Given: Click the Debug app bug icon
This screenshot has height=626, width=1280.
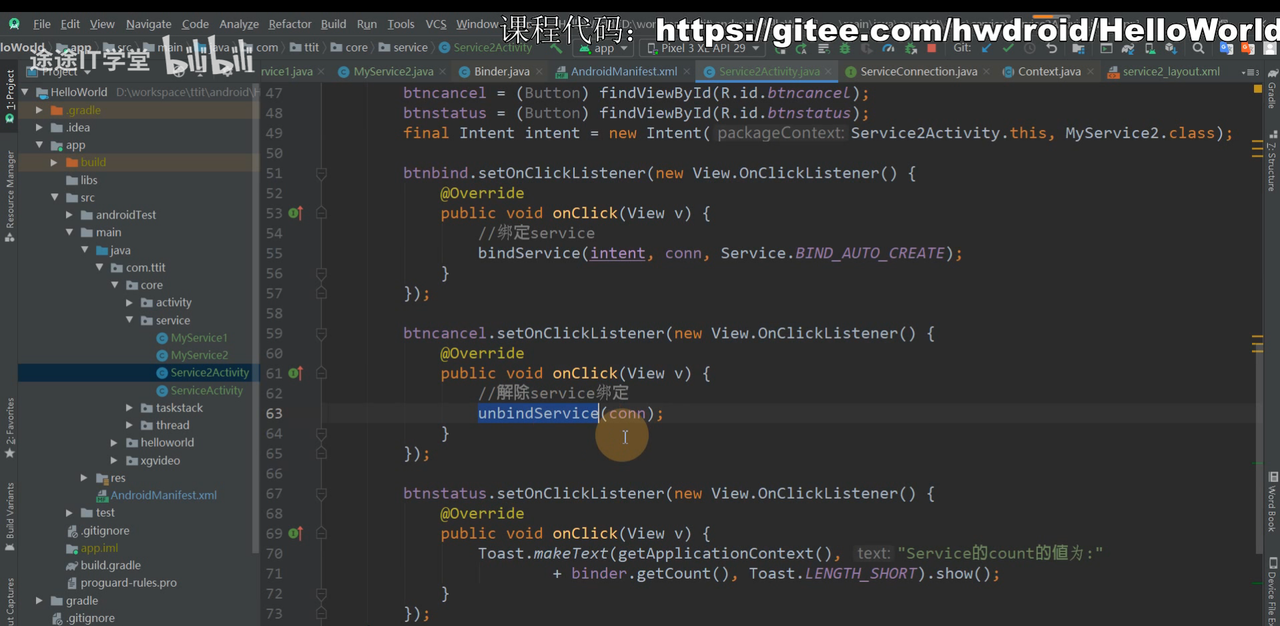Looking at the screenshot, I should 843,47.
